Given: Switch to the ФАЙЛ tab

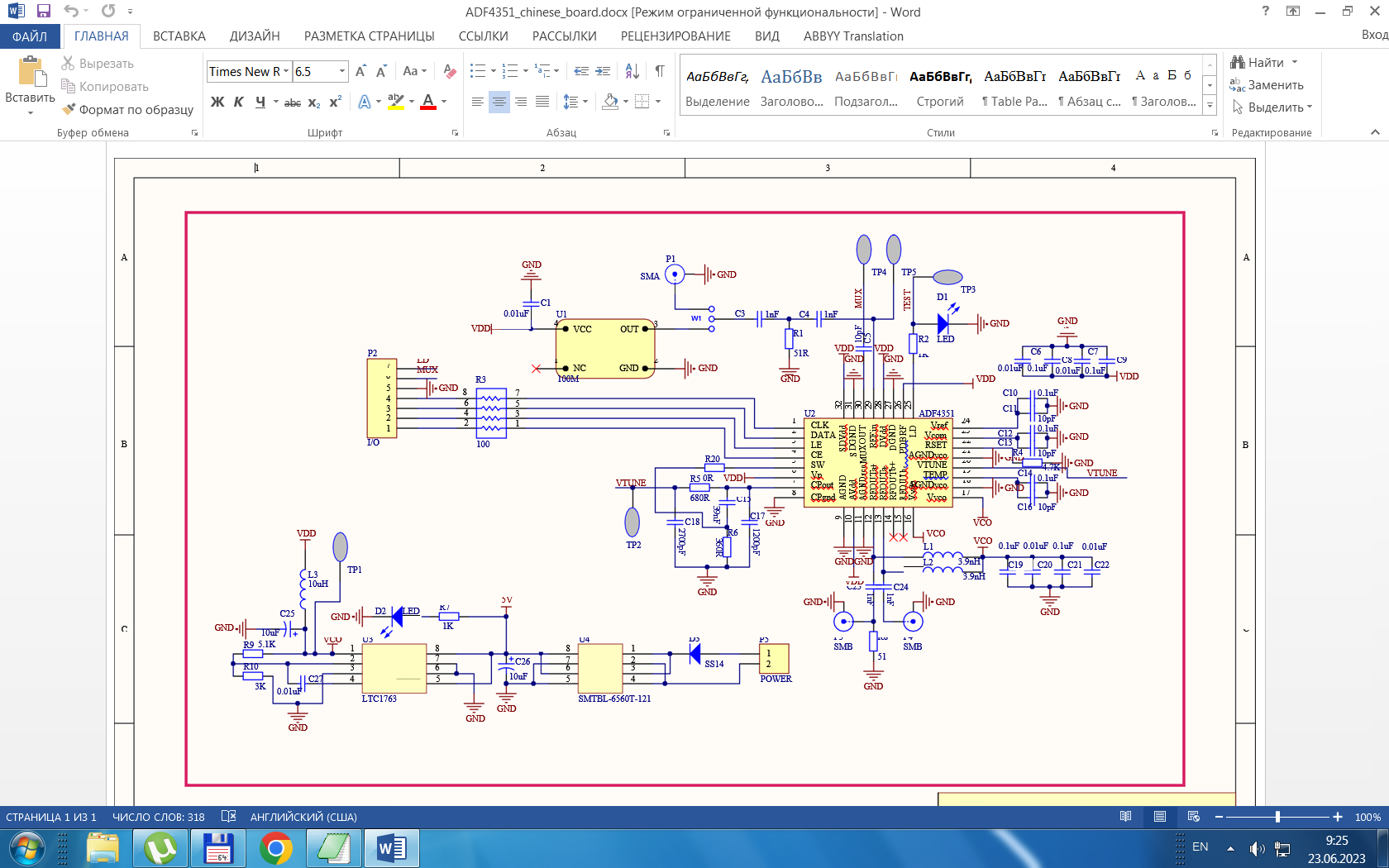Looking at the screenshot, I should (30, 36).
